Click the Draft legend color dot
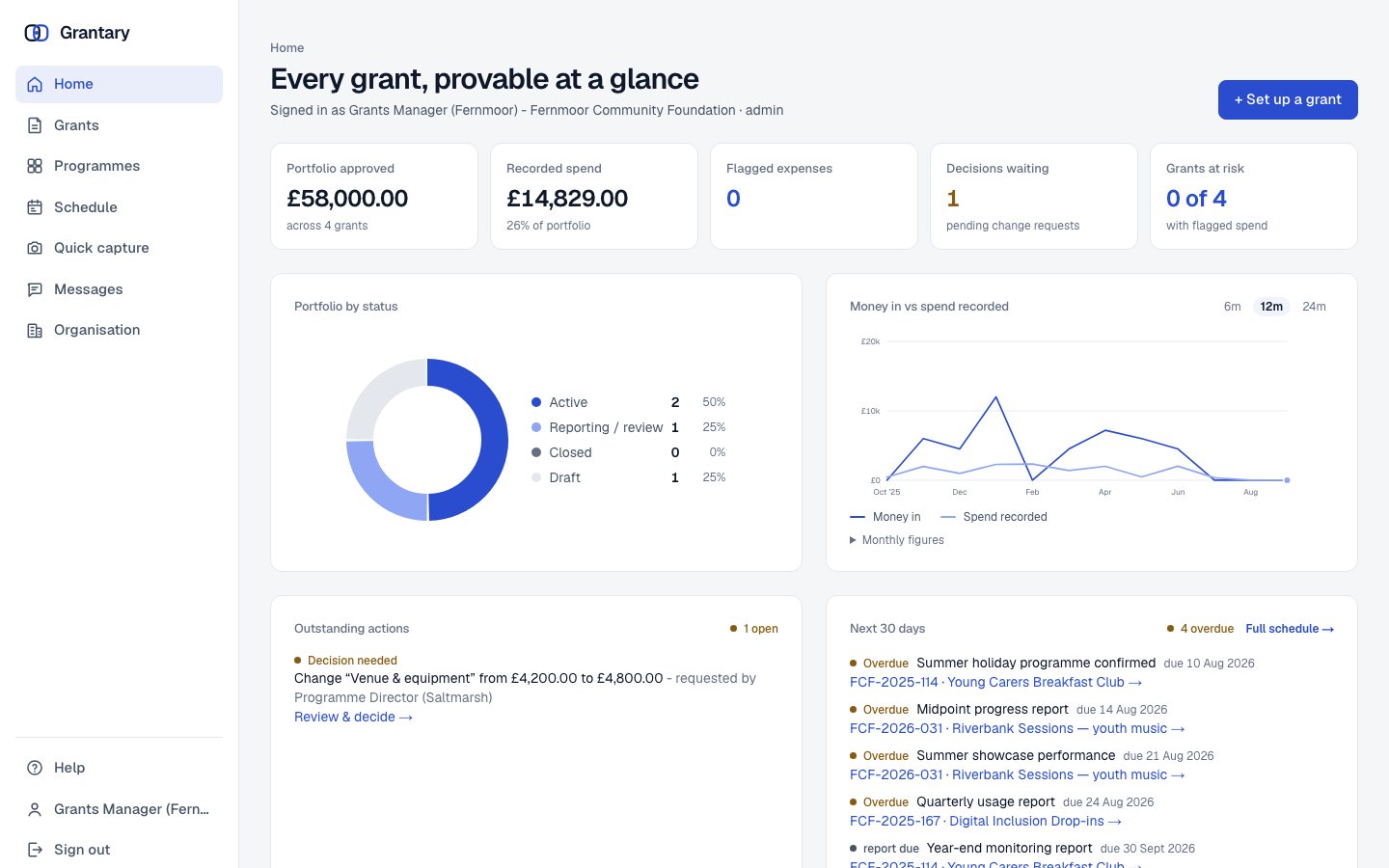The width and height of the screenshot is (1389, 868). click(536, 477)
